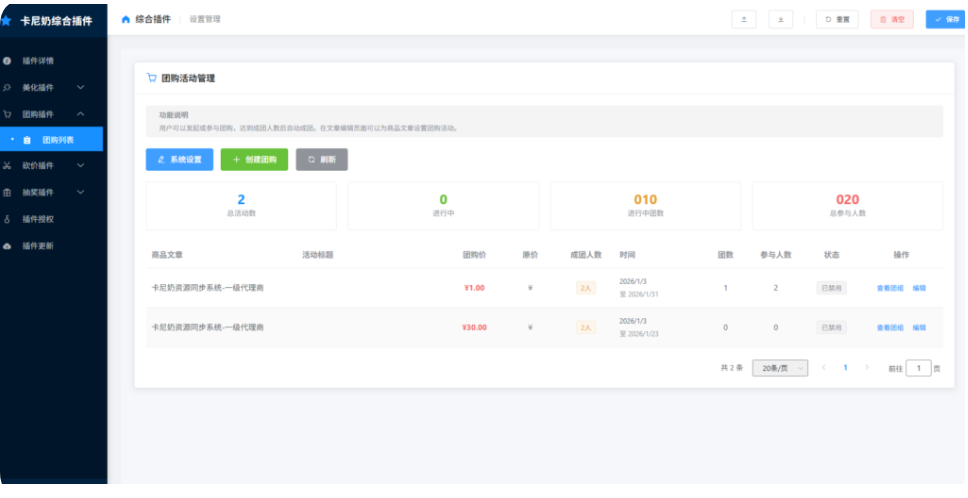Collapse the 团购插件 sidebar submenu
Viewport: 968px width, 498px height.
(x=81, y=114)
